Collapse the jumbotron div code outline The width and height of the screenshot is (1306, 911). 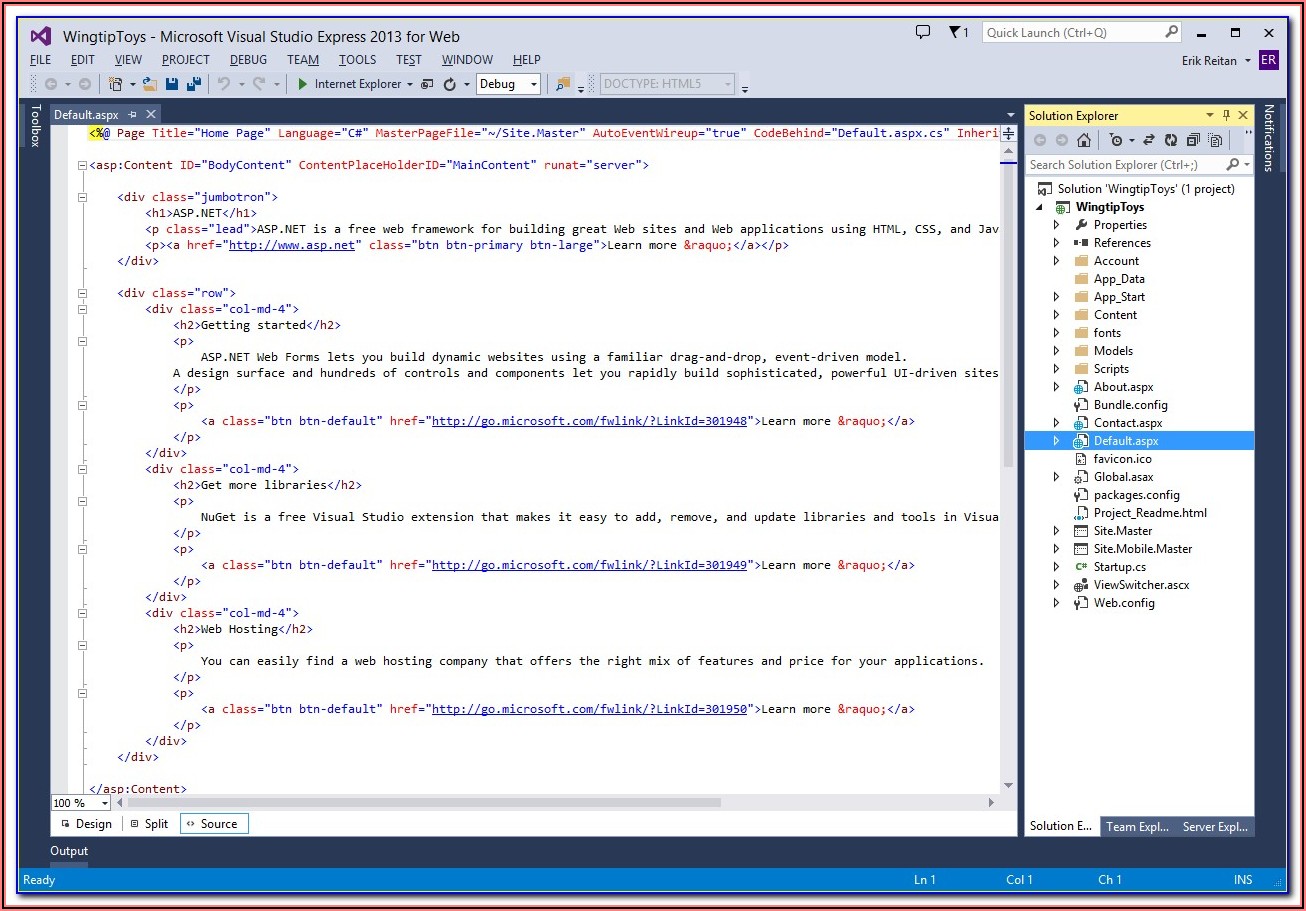(x=83, y=197)
